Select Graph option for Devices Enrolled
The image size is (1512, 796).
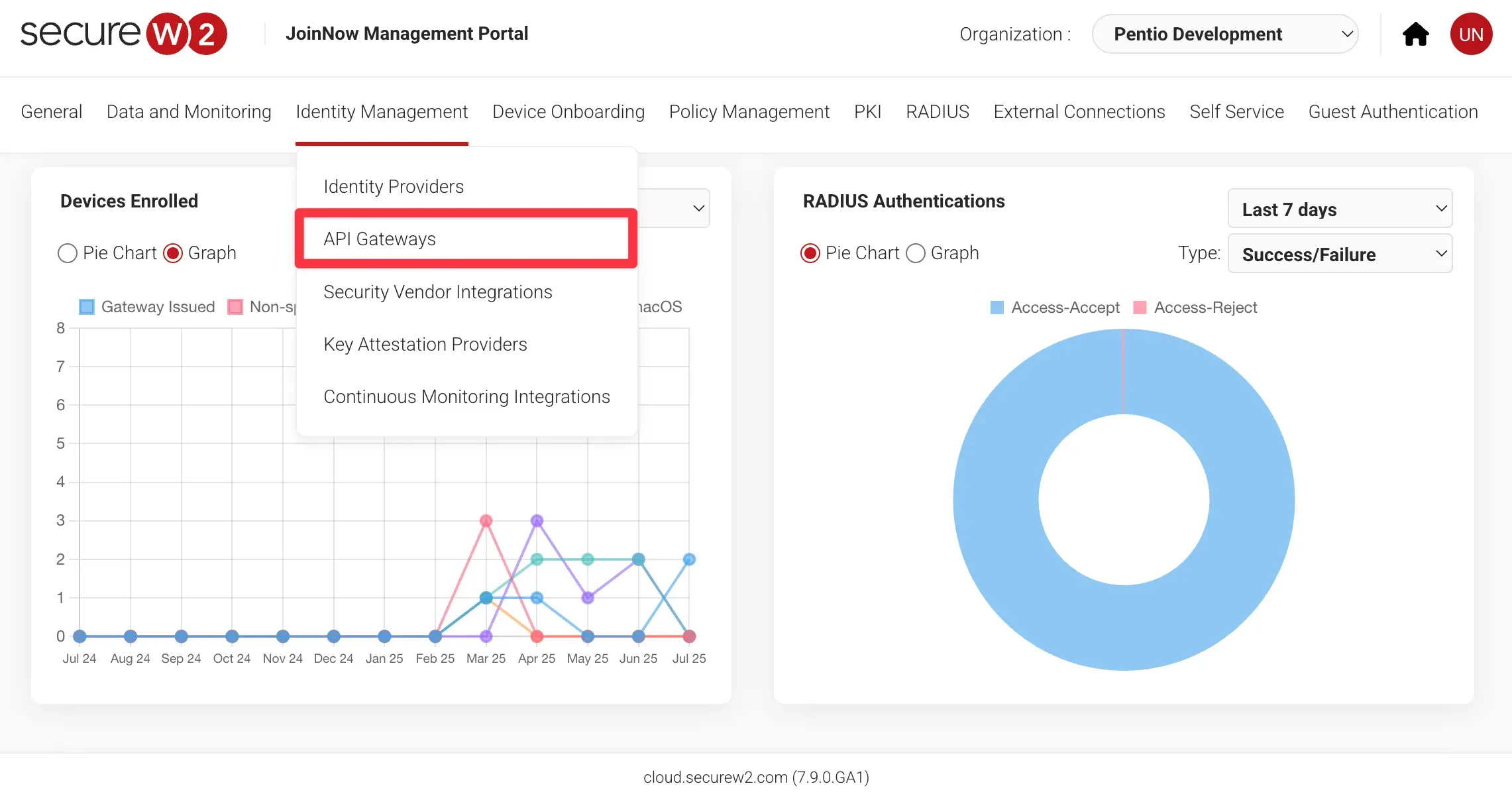point(173,253)
